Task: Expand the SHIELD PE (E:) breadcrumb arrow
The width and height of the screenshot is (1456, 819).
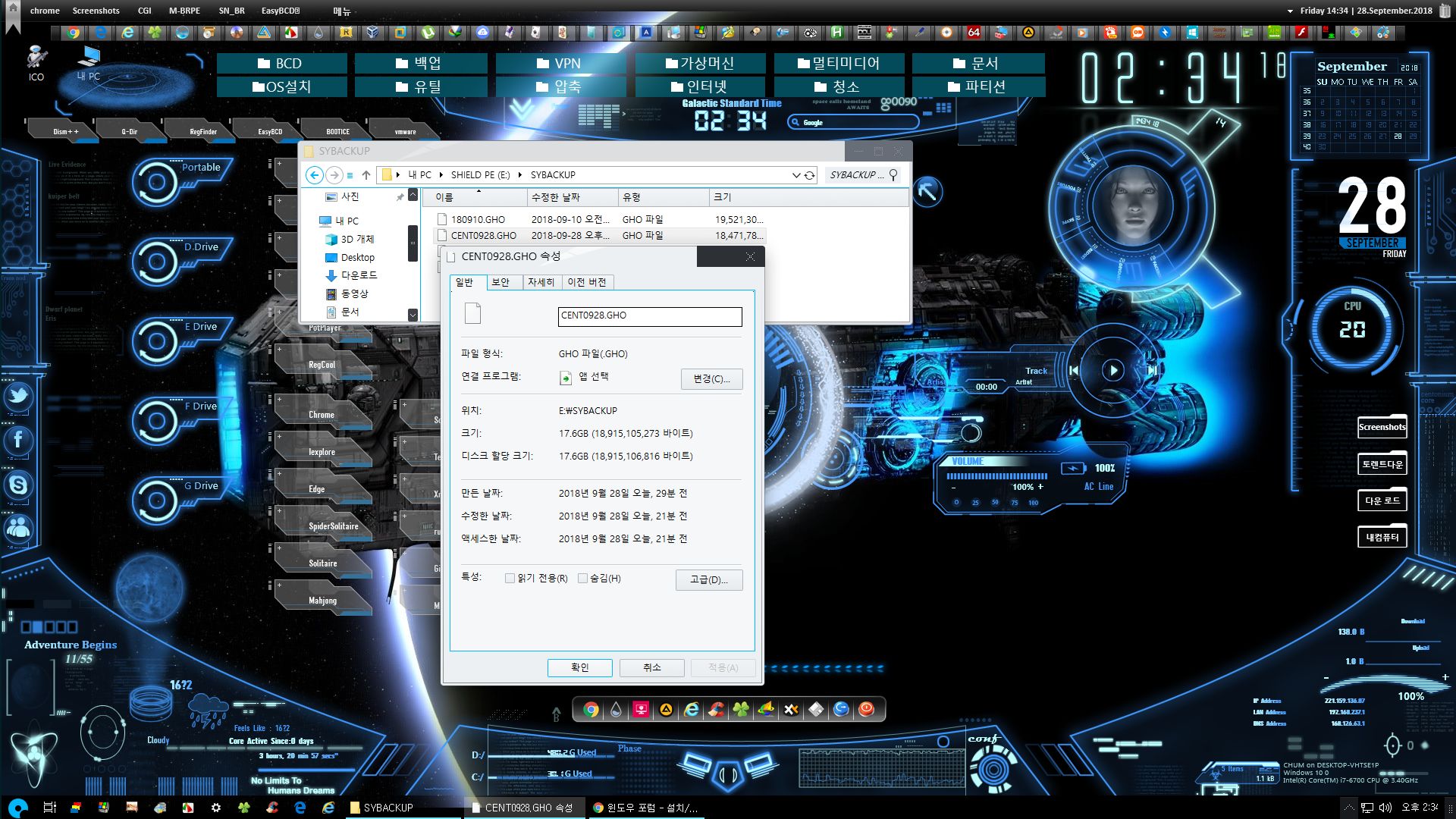Action: click(x=520, y=175)
